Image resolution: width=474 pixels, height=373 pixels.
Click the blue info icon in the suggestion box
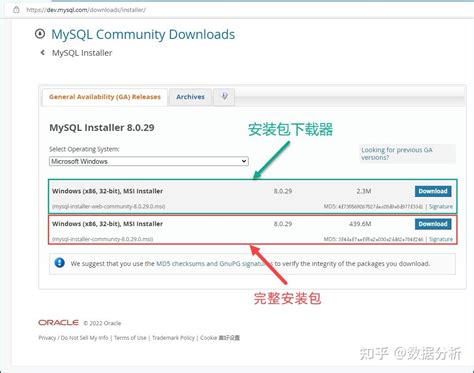tap(60, 263)
